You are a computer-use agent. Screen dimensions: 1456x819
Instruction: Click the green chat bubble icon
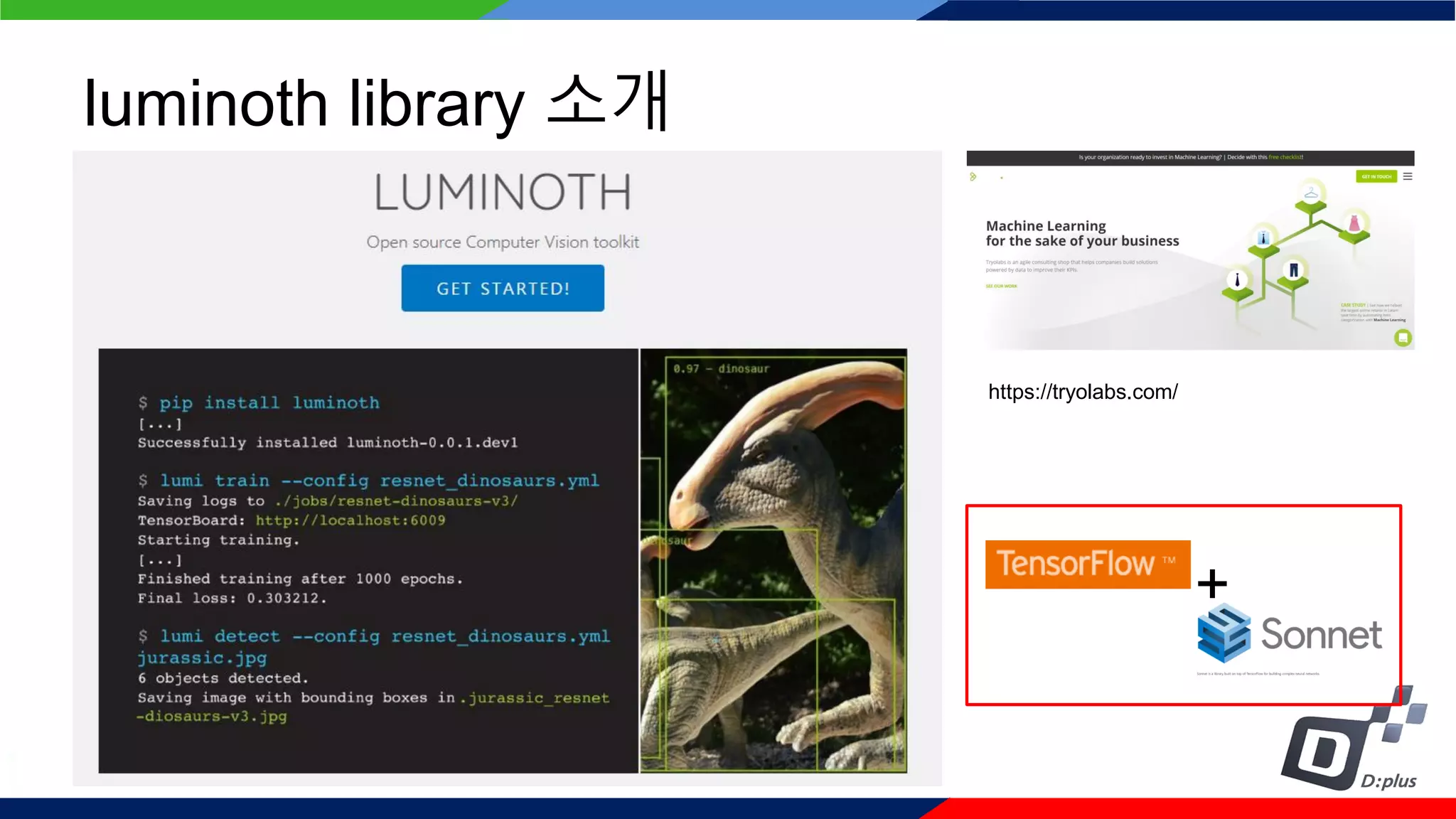[1403, 338]
